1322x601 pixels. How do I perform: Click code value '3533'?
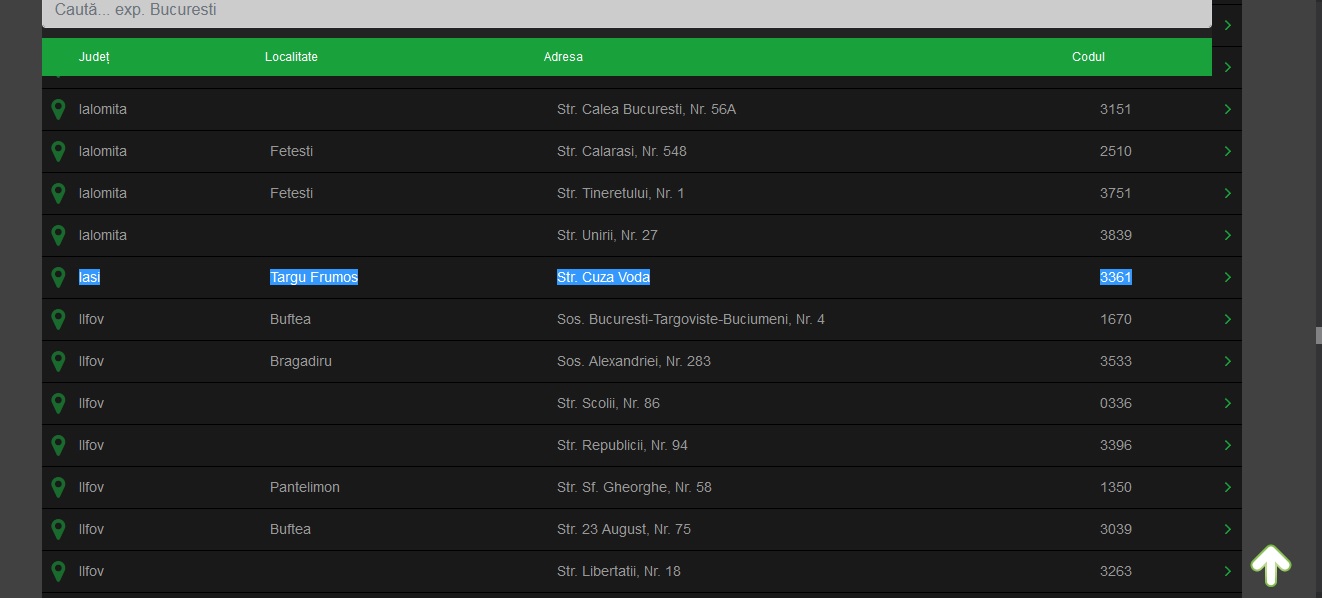pyautogui.click(x=1116, y=361)
